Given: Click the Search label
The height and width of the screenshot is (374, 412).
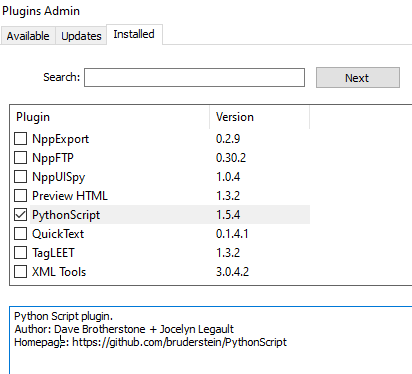Looking at the screenshot, I should pyautogui.click(x=62, y=77).
